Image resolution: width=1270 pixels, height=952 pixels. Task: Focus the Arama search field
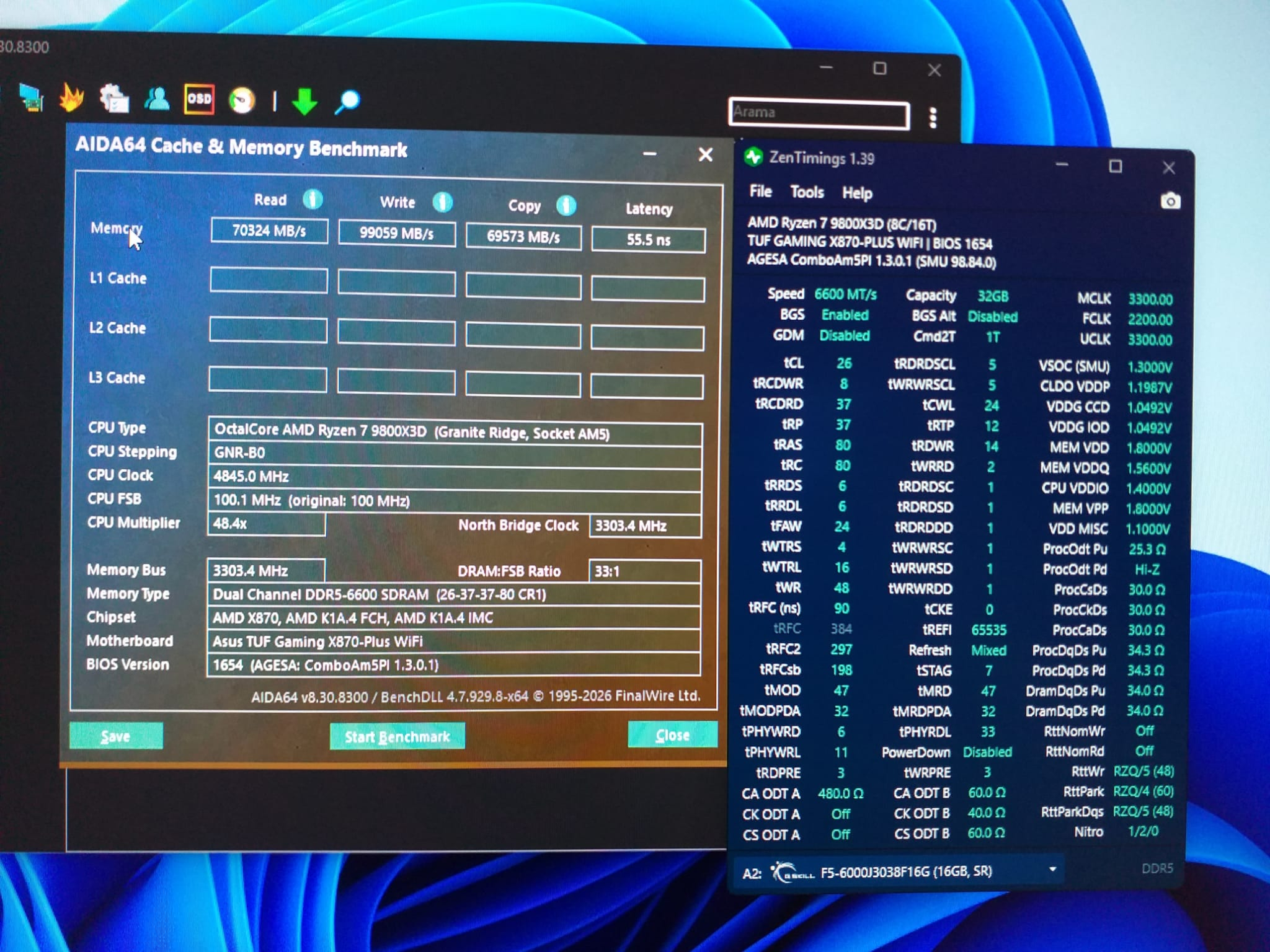pos(819,113)
